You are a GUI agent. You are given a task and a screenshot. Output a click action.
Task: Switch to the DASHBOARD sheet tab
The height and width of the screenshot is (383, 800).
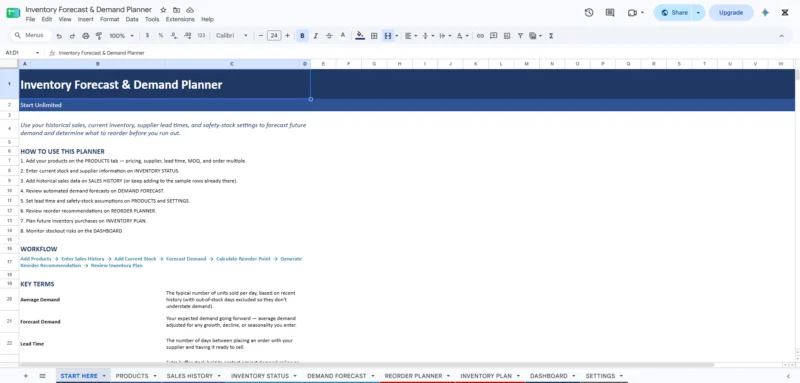(548, 376)
